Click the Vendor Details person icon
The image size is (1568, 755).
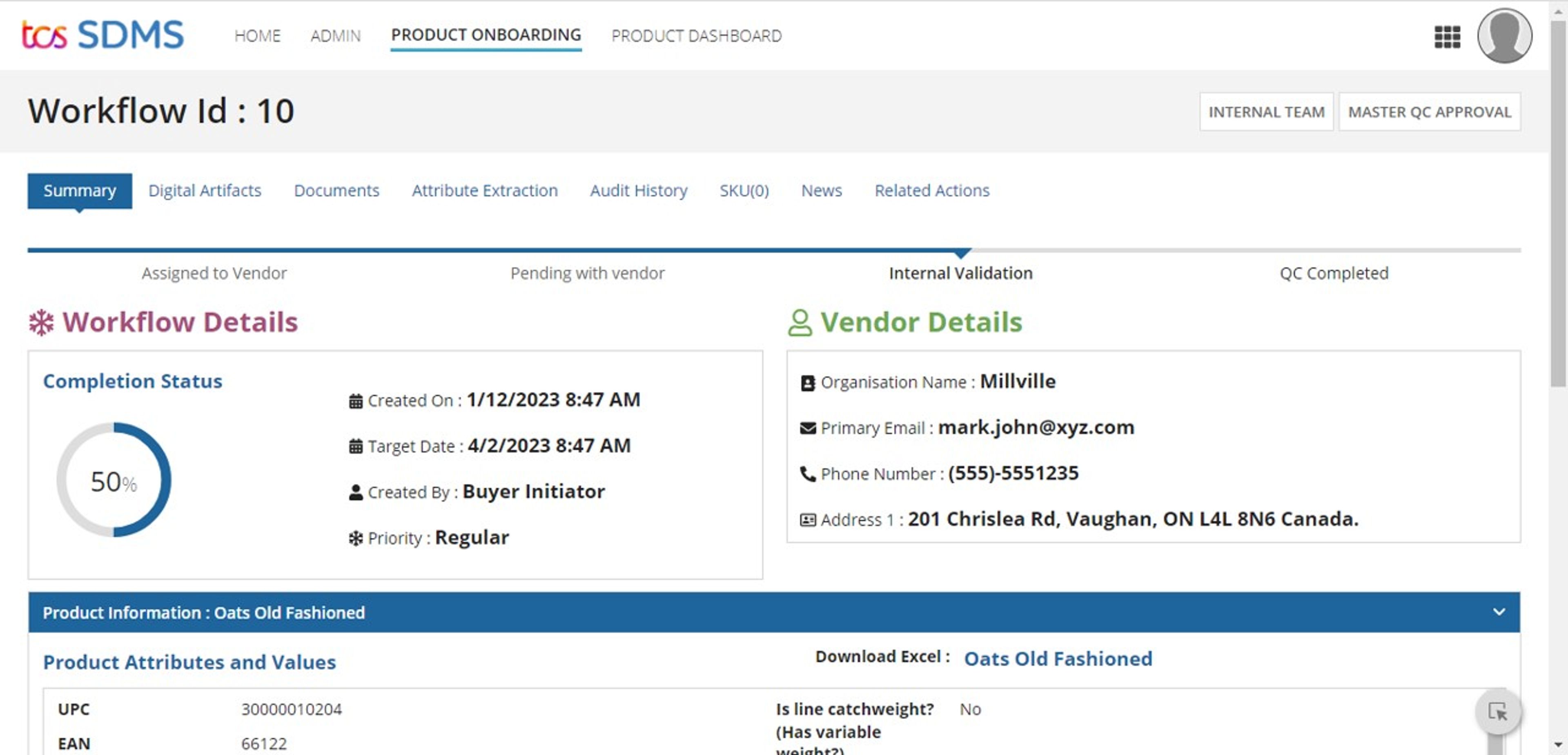[x=800, y=323]
